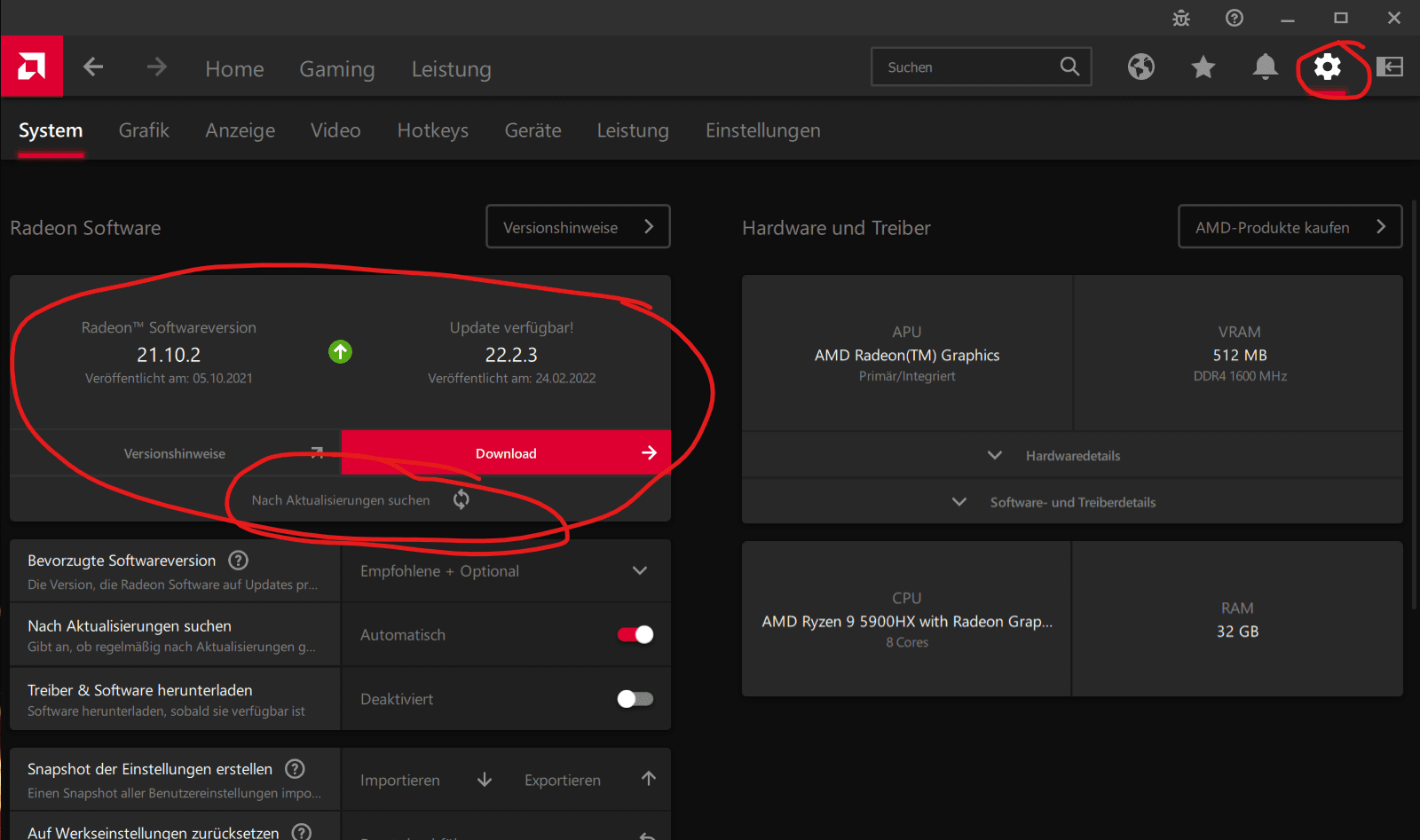Open the bug report tool icon
This screenshot has height=840, width=1420.
point(1181,18)
